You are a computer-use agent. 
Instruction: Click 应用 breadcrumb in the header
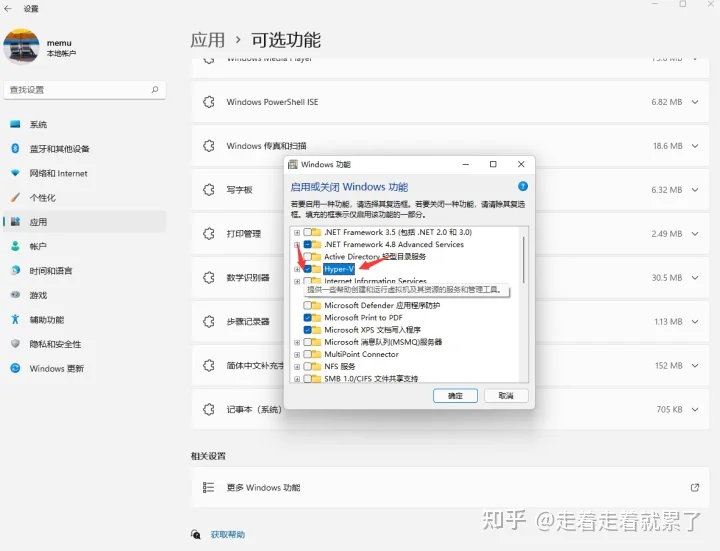click(x=208, y=40)
